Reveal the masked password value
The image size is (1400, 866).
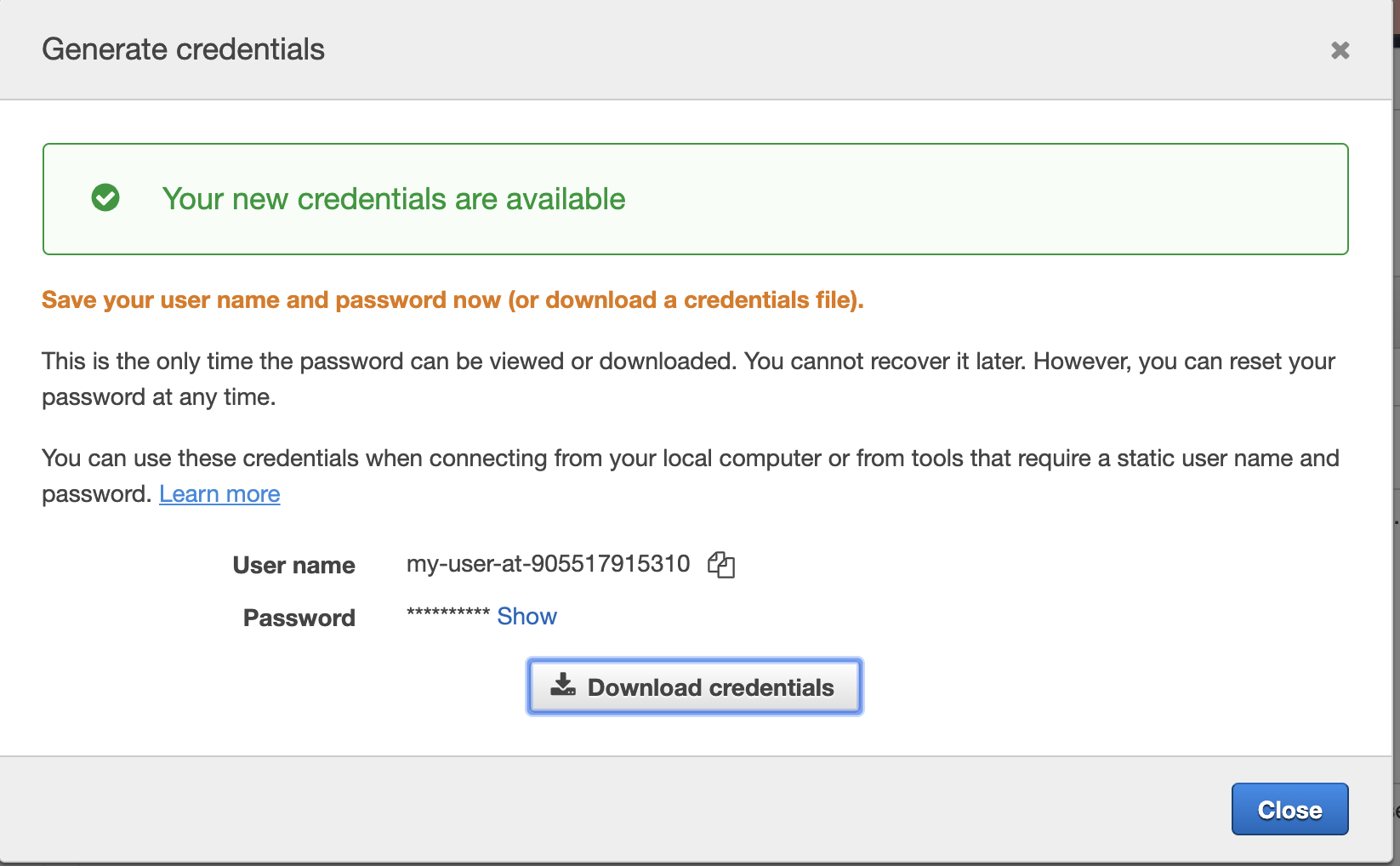(x=526, y=616)
